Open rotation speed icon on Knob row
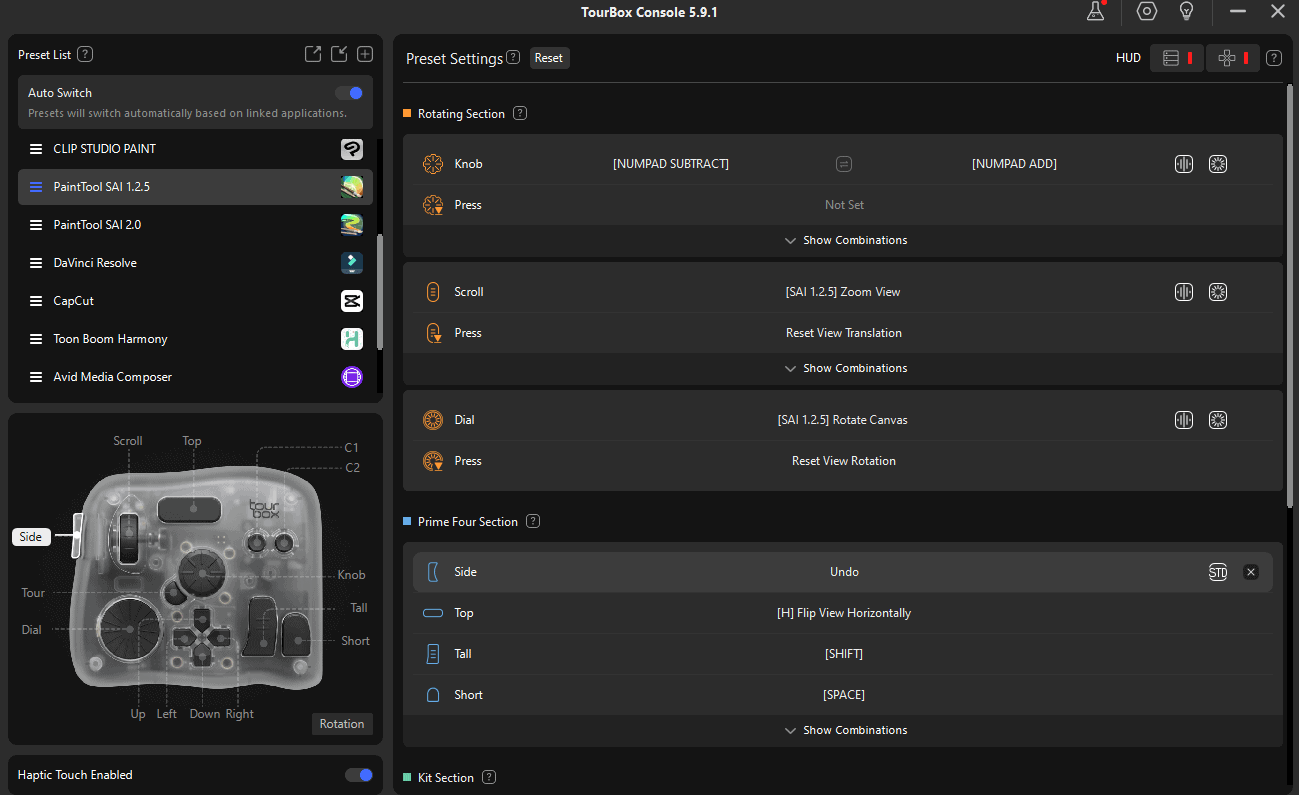Screen dimensions: 1299x795 [x=1217, y=164]
